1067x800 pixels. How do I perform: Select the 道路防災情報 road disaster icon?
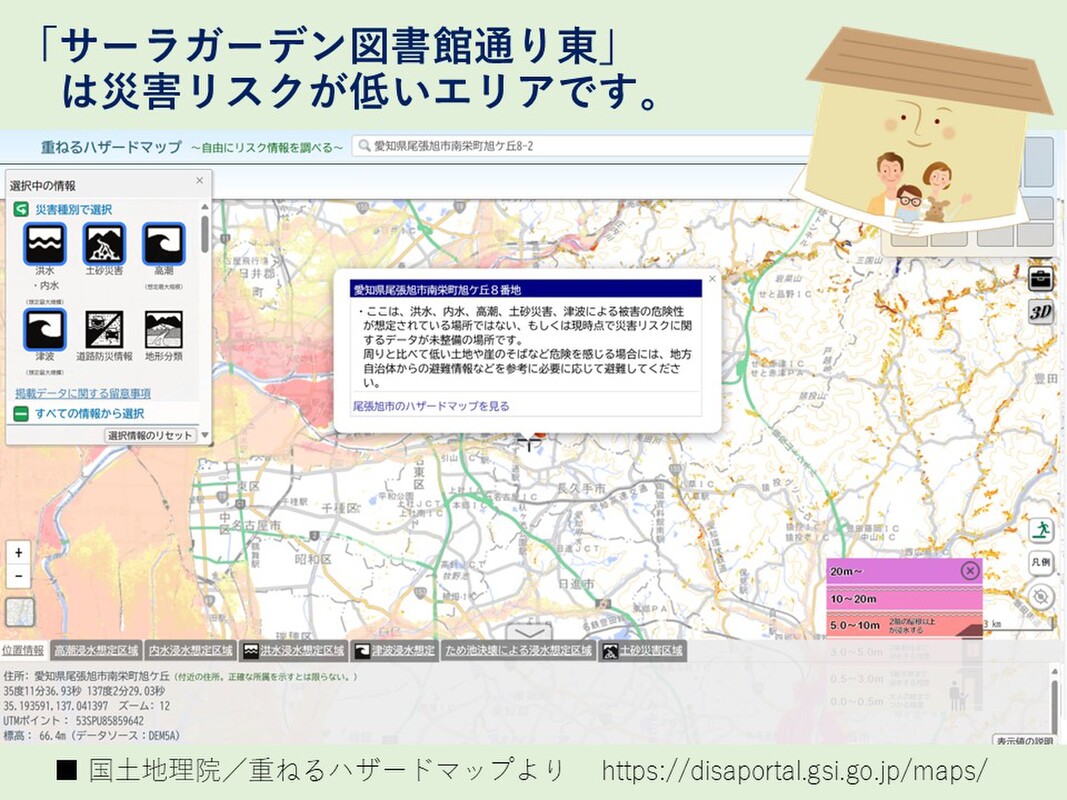coord(104,329)
